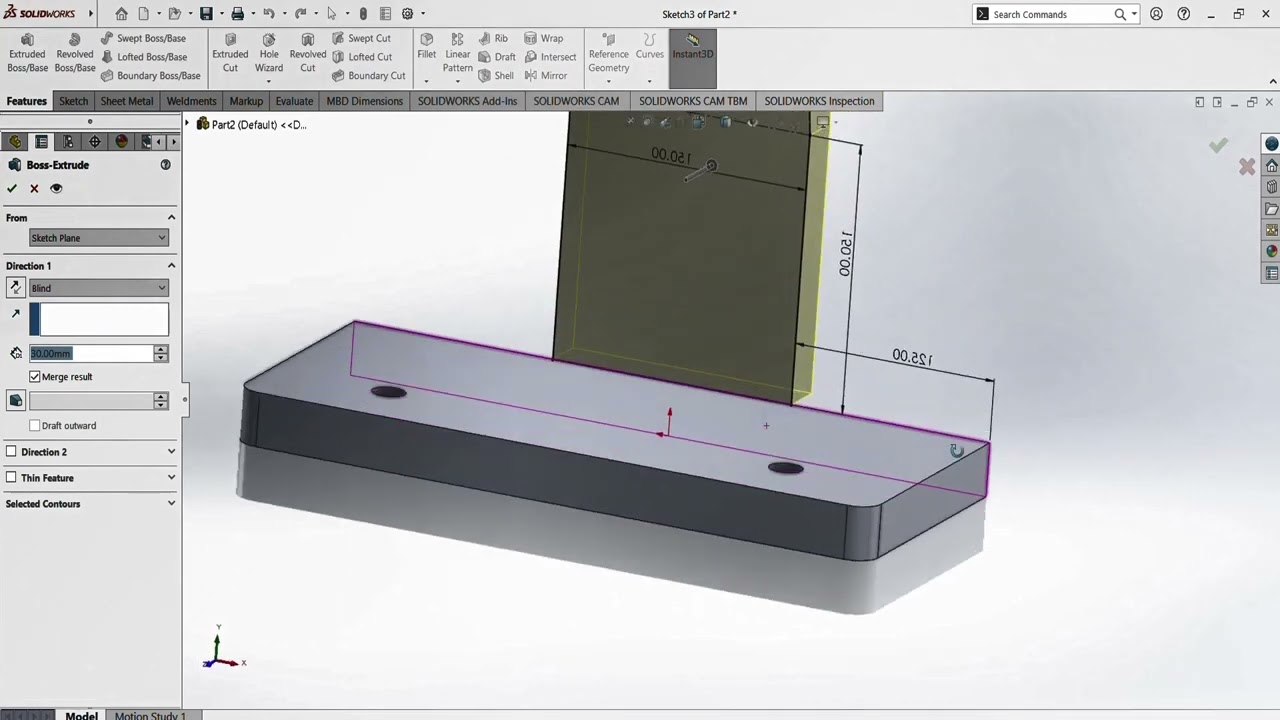The image size is (1280, 720).
Task: Click the depth spinner arrows
Action: [x=160, y=353]
